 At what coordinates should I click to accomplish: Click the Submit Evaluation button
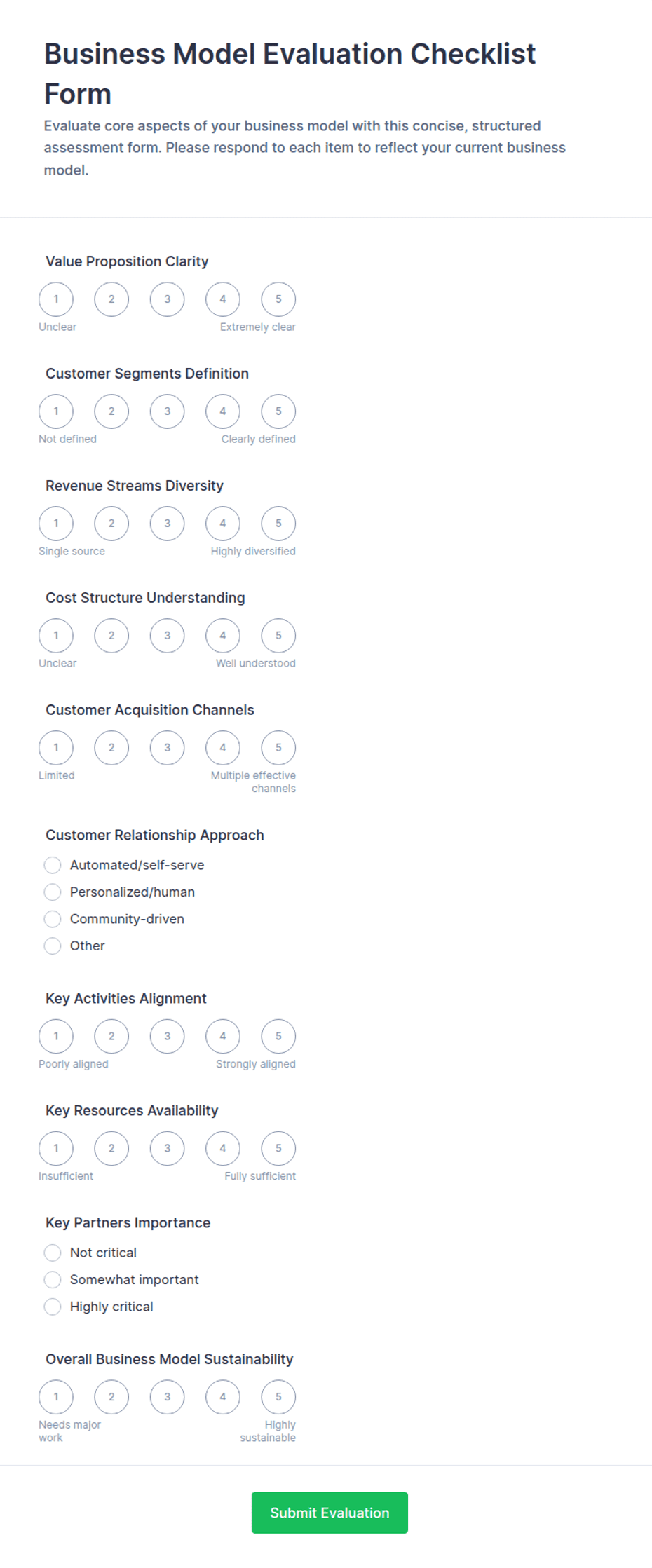click(x=330, y=1513)
